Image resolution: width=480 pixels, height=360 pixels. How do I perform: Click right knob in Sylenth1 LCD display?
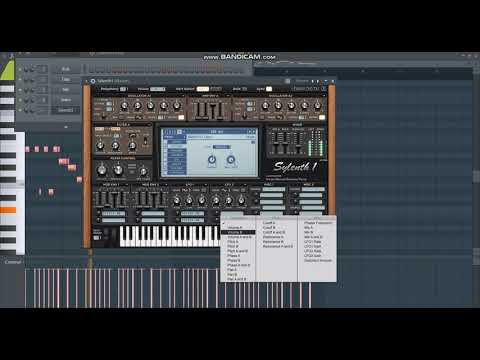click(230, 160)
